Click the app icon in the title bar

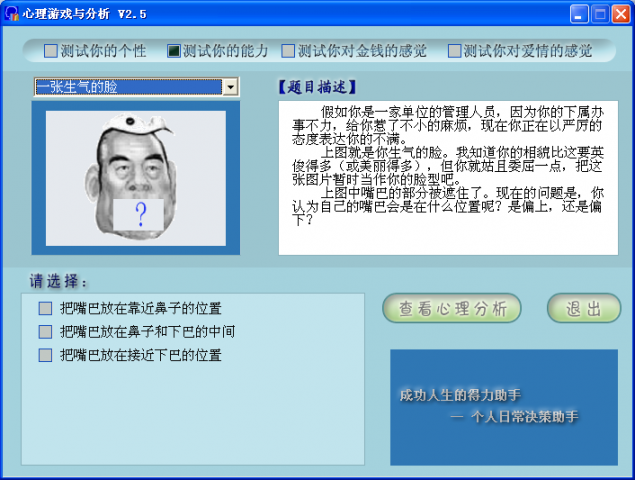tap(12, 13)
